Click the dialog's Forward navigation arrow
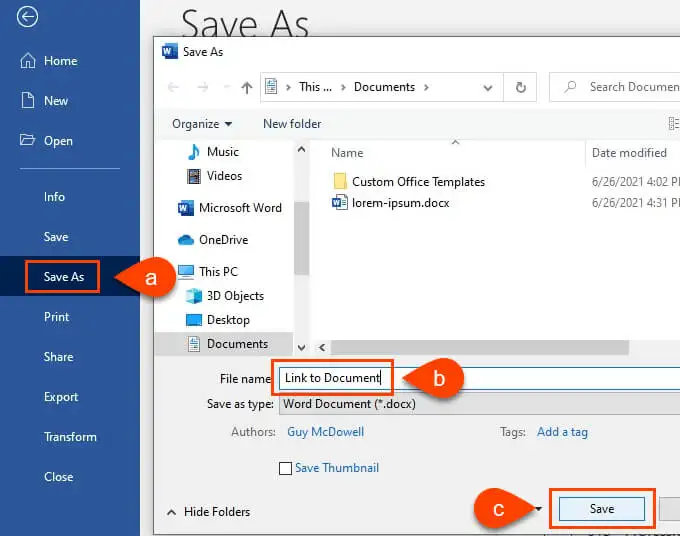This screenshot has height=536, width=680. tap(203, 87)
